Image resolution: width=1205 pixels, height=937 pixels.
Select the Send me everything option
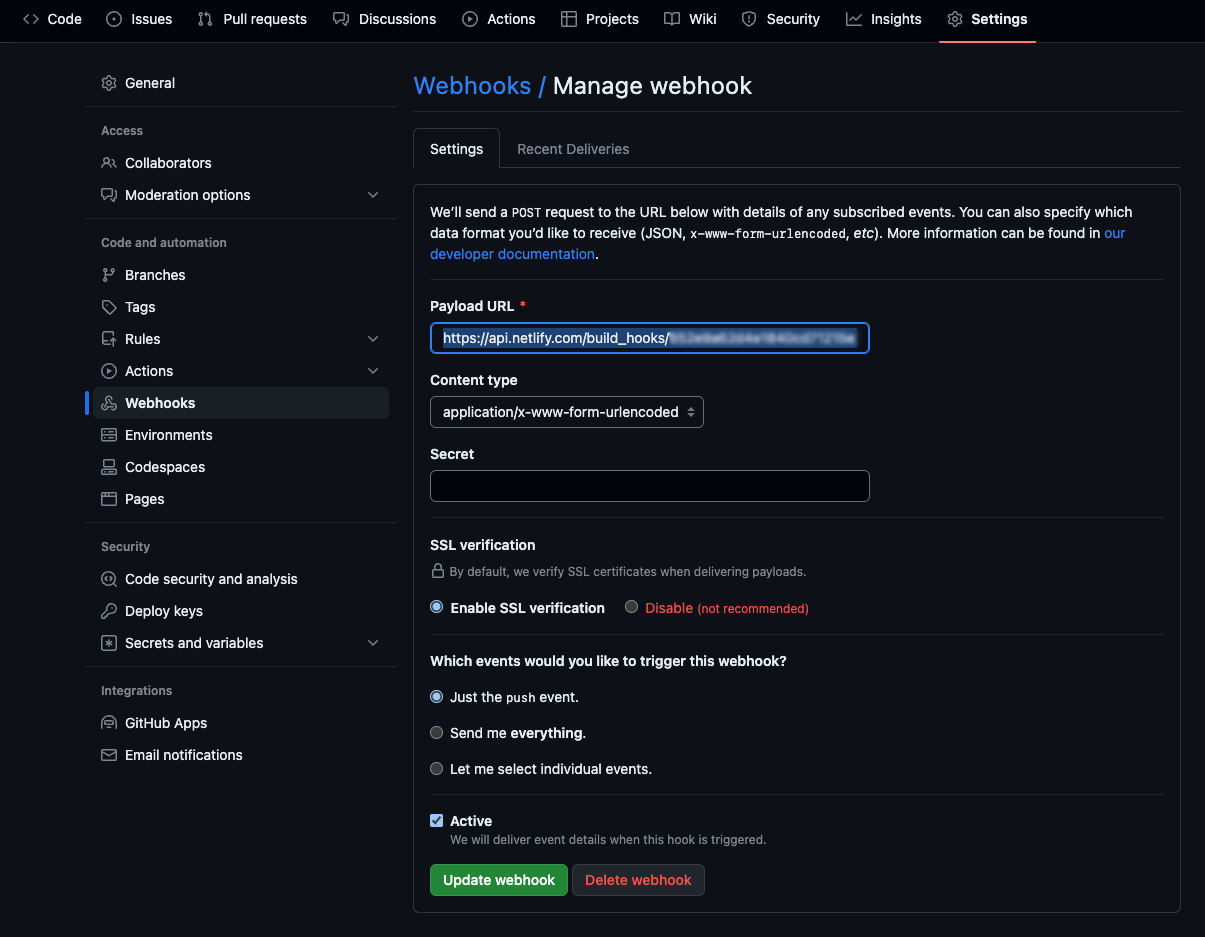click(436, 732)
